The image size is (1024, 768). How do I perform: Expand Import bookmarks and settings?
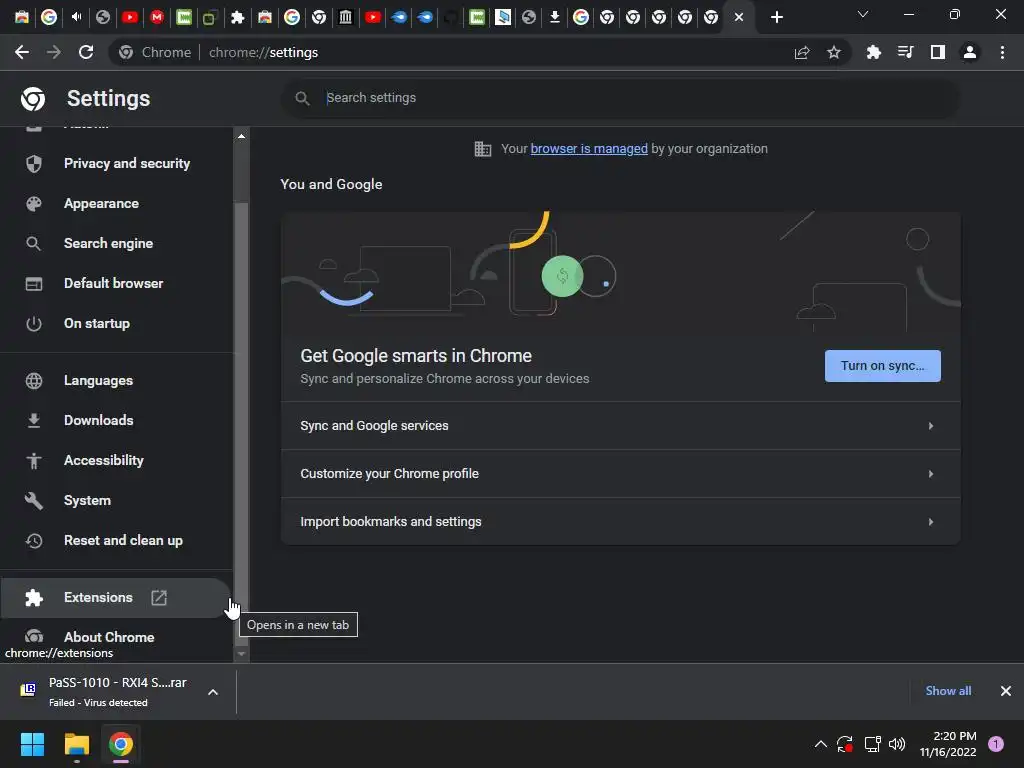pyautogui.click(x=620, y=521)
